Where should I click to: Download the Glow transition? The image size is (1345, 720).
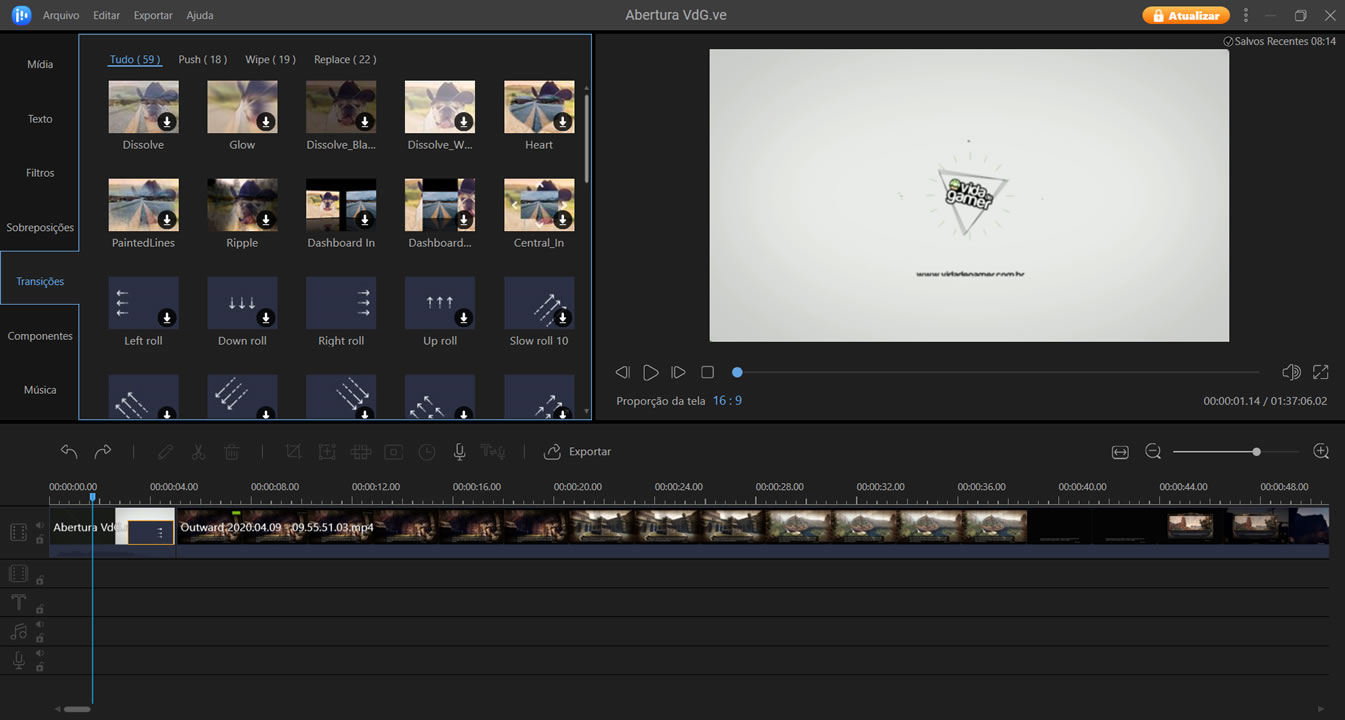coord(266,121)
